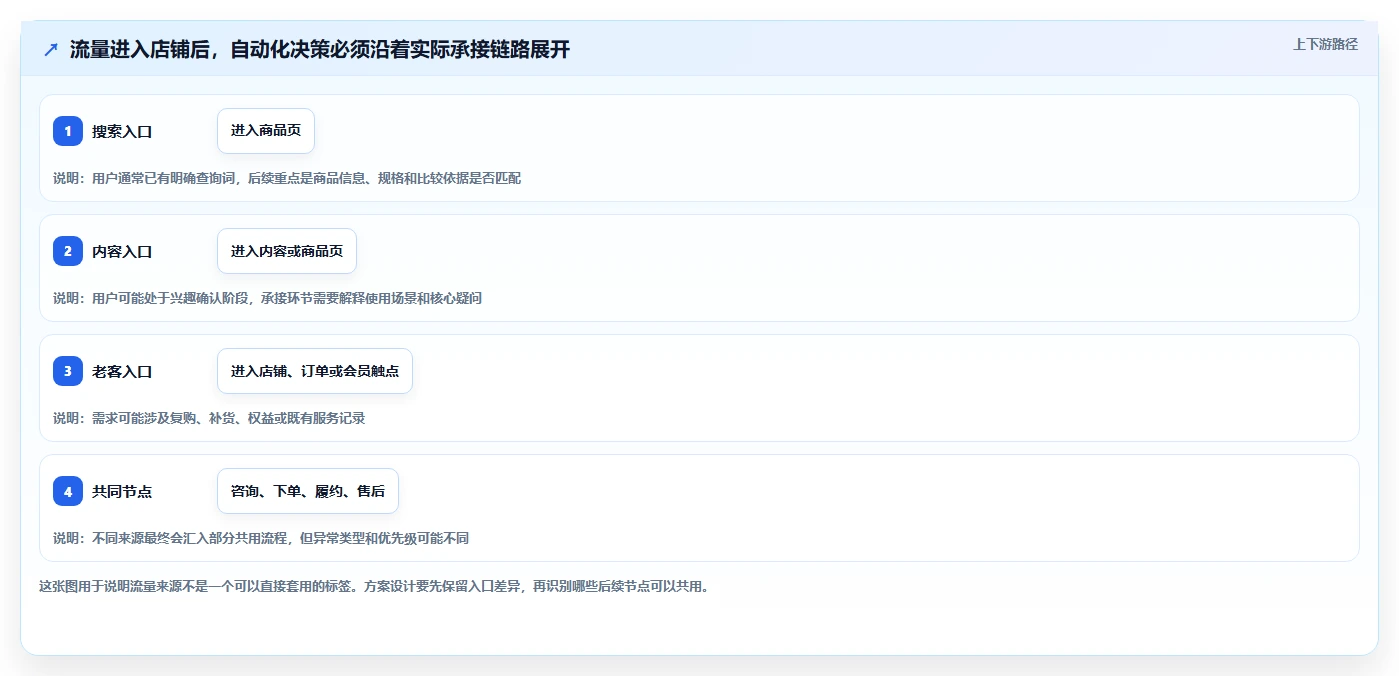The image size is (1399, 676).
Task: Select the 内容入口 label
Action: click(122, 251)
